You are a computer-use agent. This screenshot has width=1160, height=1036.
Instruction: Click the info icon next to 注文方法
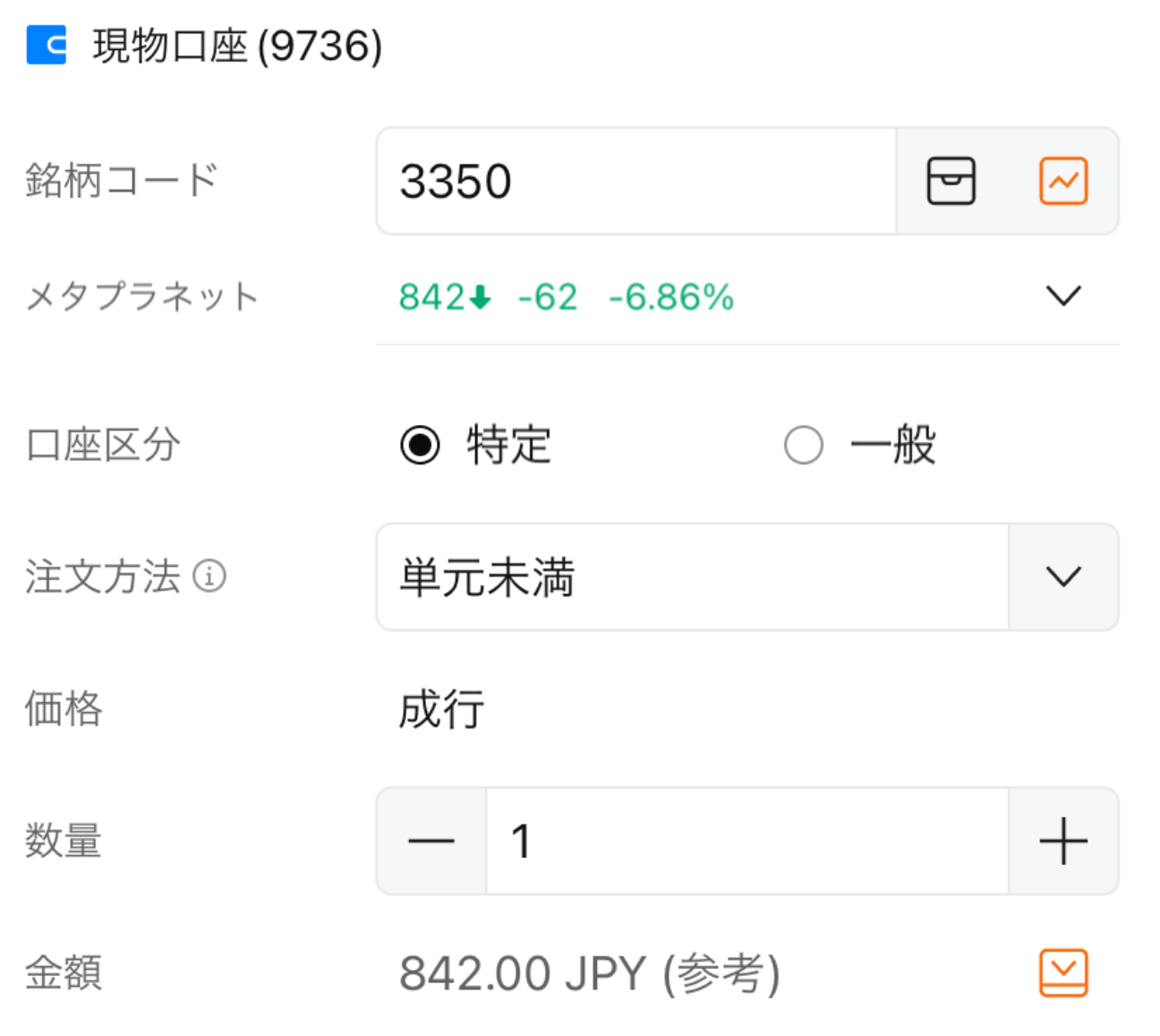[210, 576]
